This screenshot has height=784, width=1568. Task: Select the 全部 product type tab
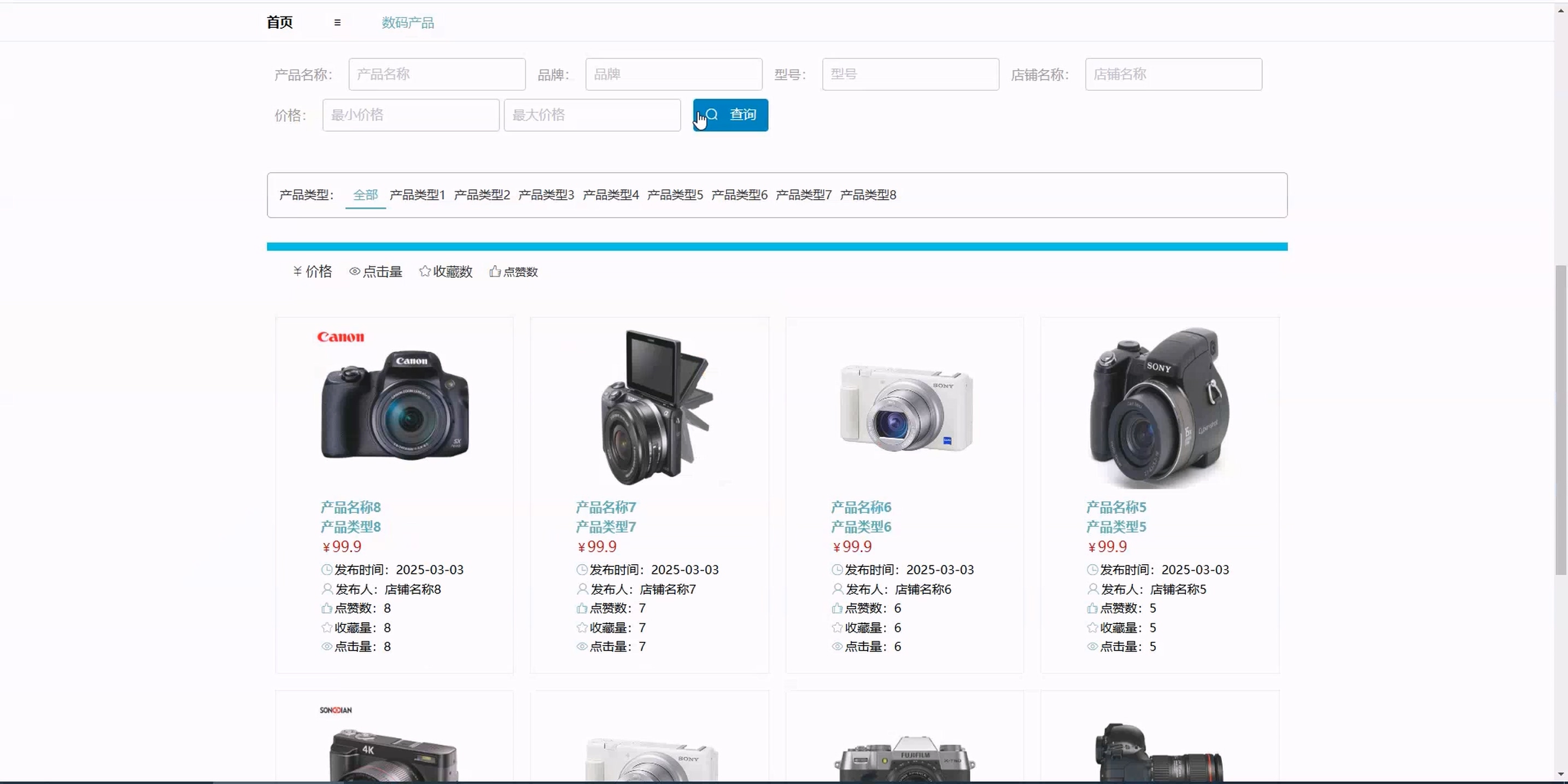coord(365,195)
